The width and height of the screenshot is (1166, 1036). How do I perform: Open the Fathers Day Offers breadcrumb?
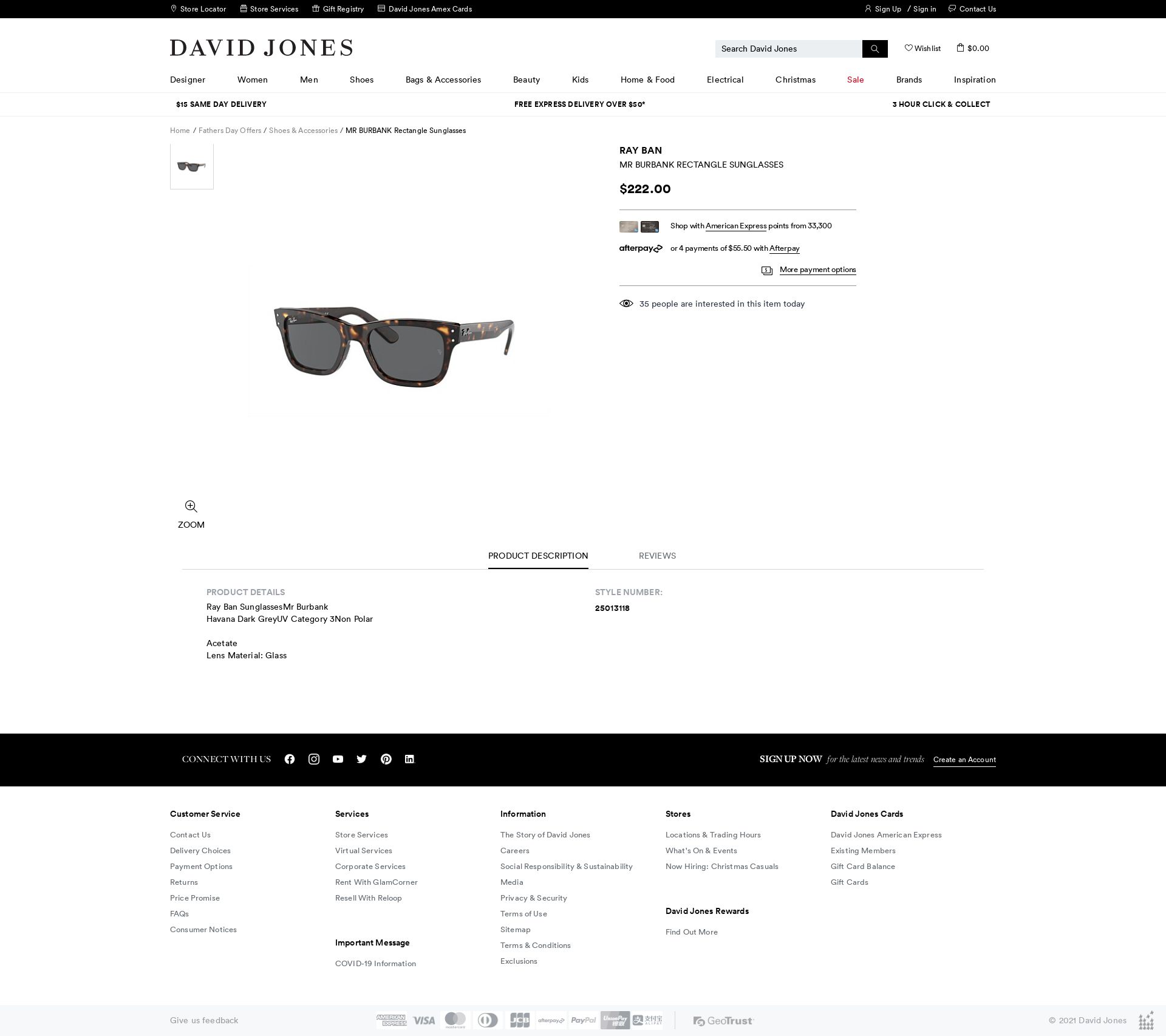(x=230, y=131)
